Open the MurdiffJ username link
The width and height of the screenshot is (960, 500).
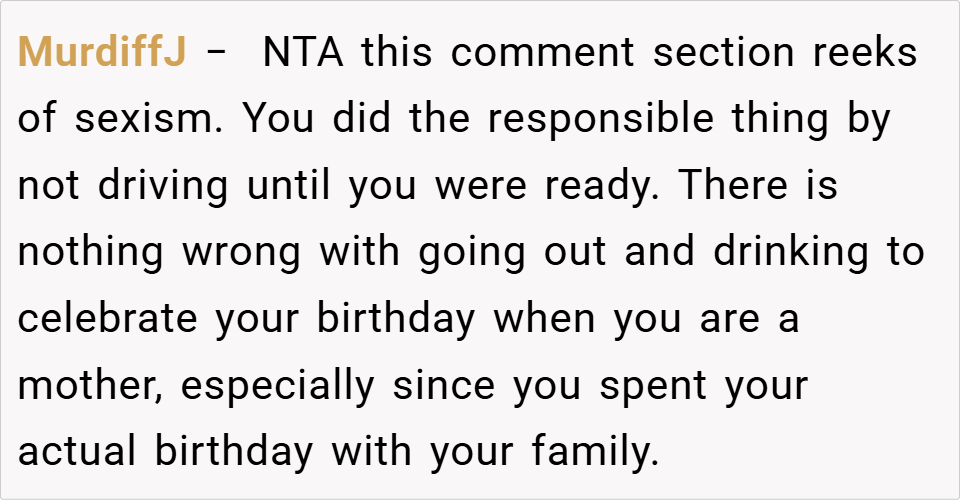102,52
